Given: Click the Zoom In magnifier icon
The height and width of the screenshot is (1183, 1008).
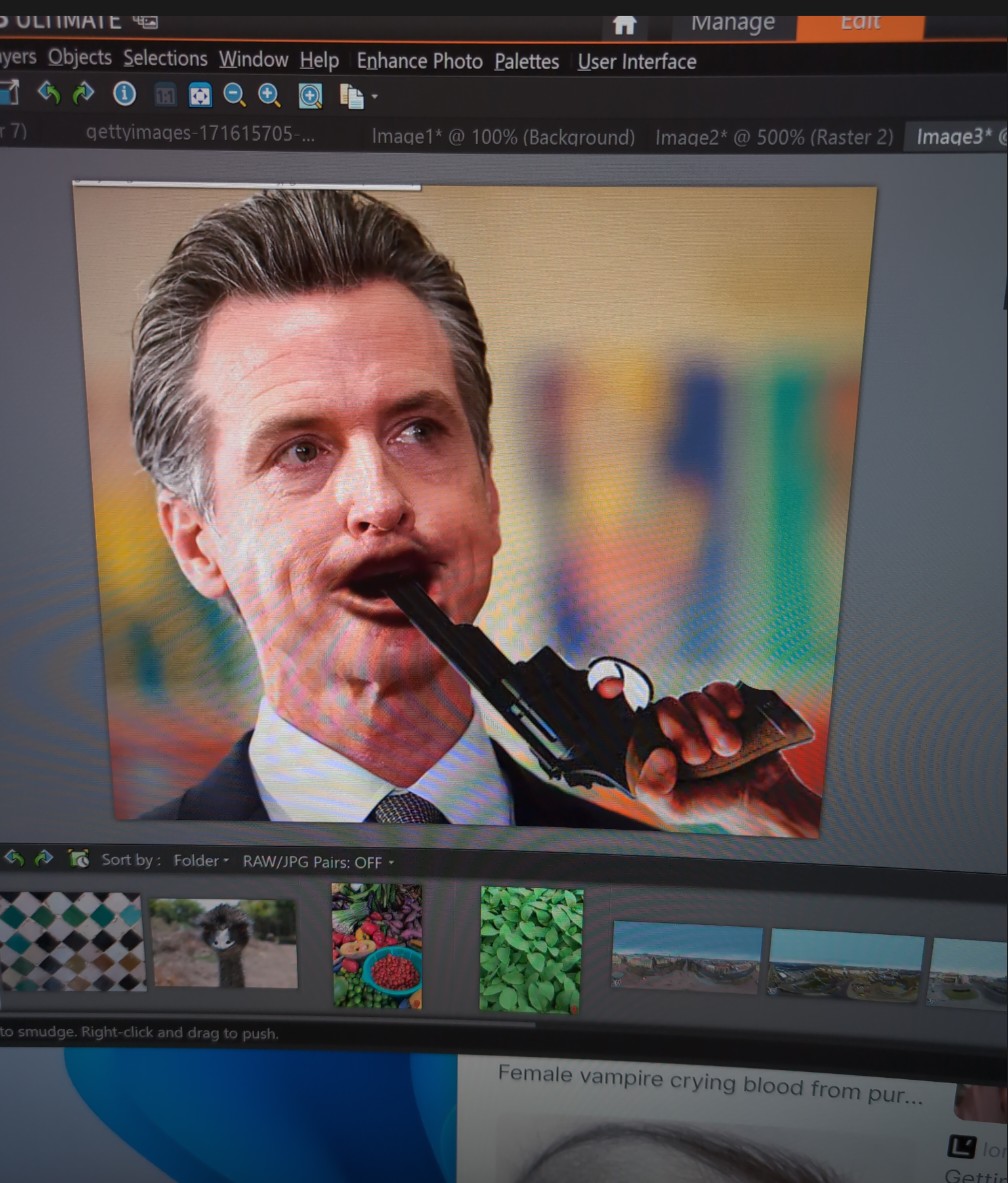Looking at the screenshot, I should point(269,96).
